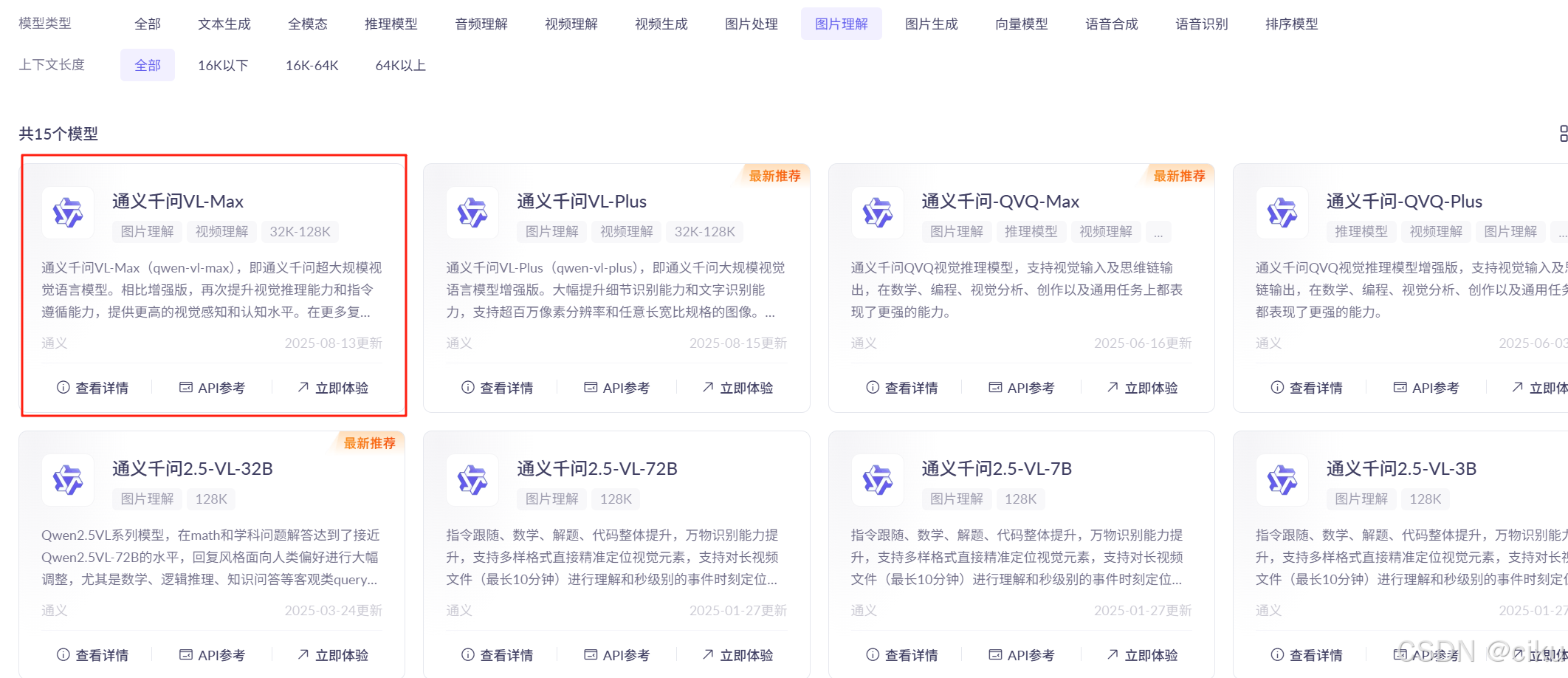Viewport: 1568px width, 678px height.
Task: Open API参考 for 通义千问-QVQ-Max
Action: click(x=1022, y=388)
